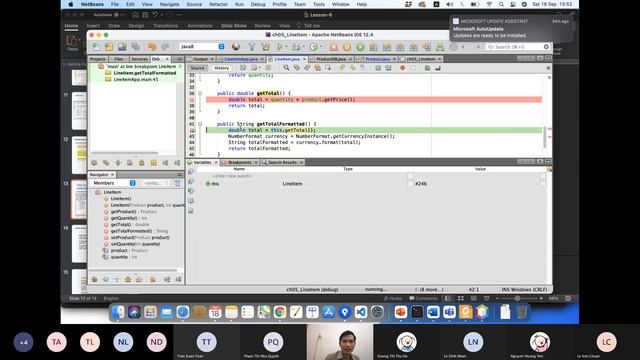Open Visual Studio Code from the Dock
The image size is (640, 360).
click(361, 312)
